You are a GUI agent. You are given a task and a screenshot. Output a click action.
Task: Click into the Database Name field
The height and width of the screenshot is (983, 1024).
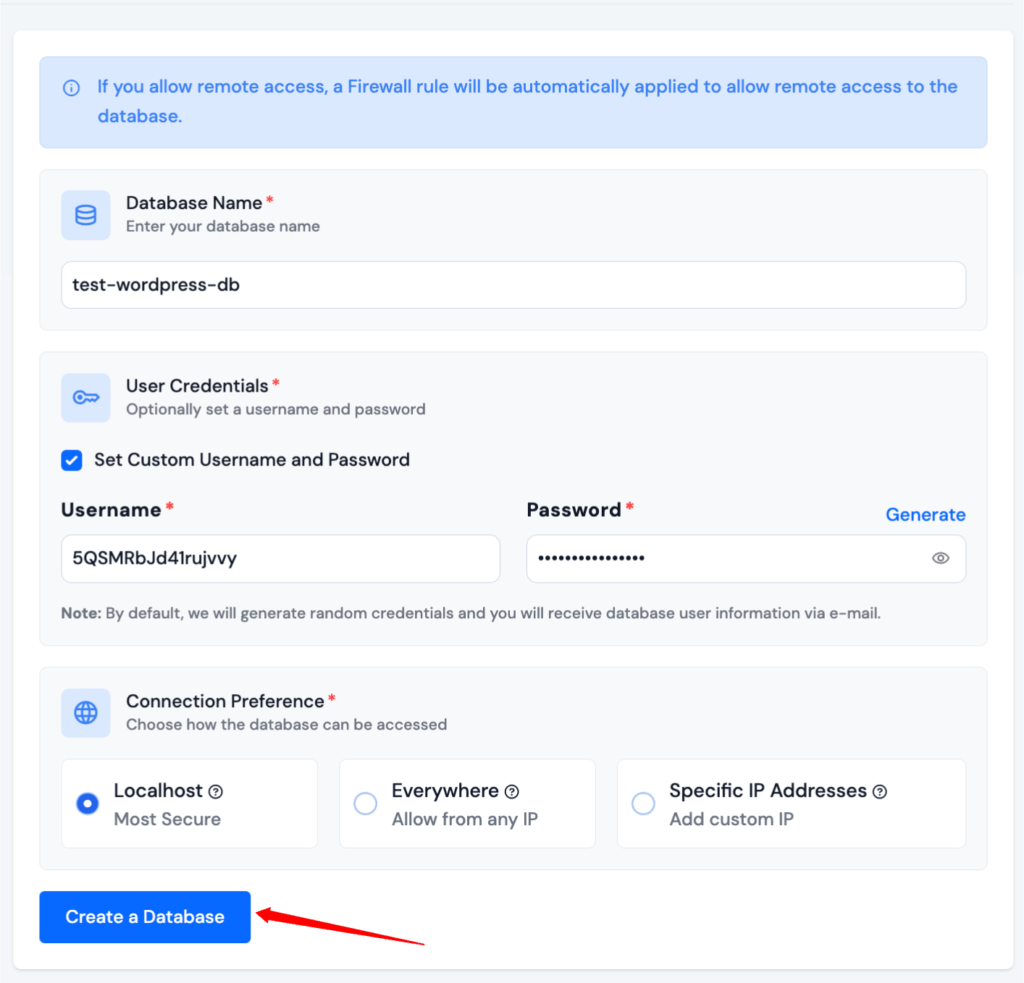513,285
